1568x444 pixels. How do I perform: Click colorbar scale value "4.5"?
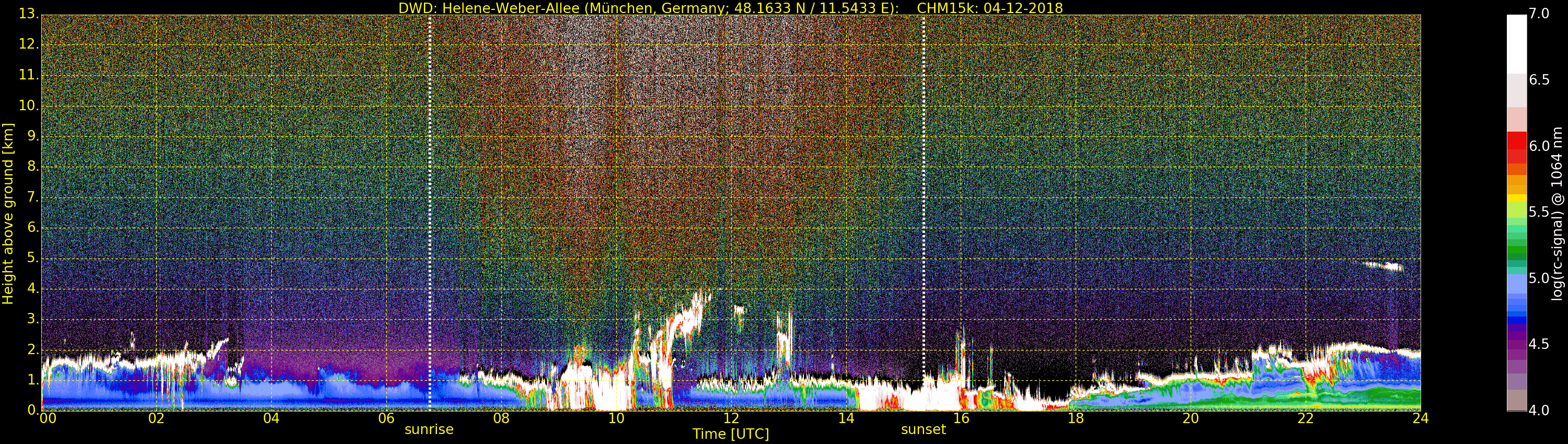click(1539, 344)
